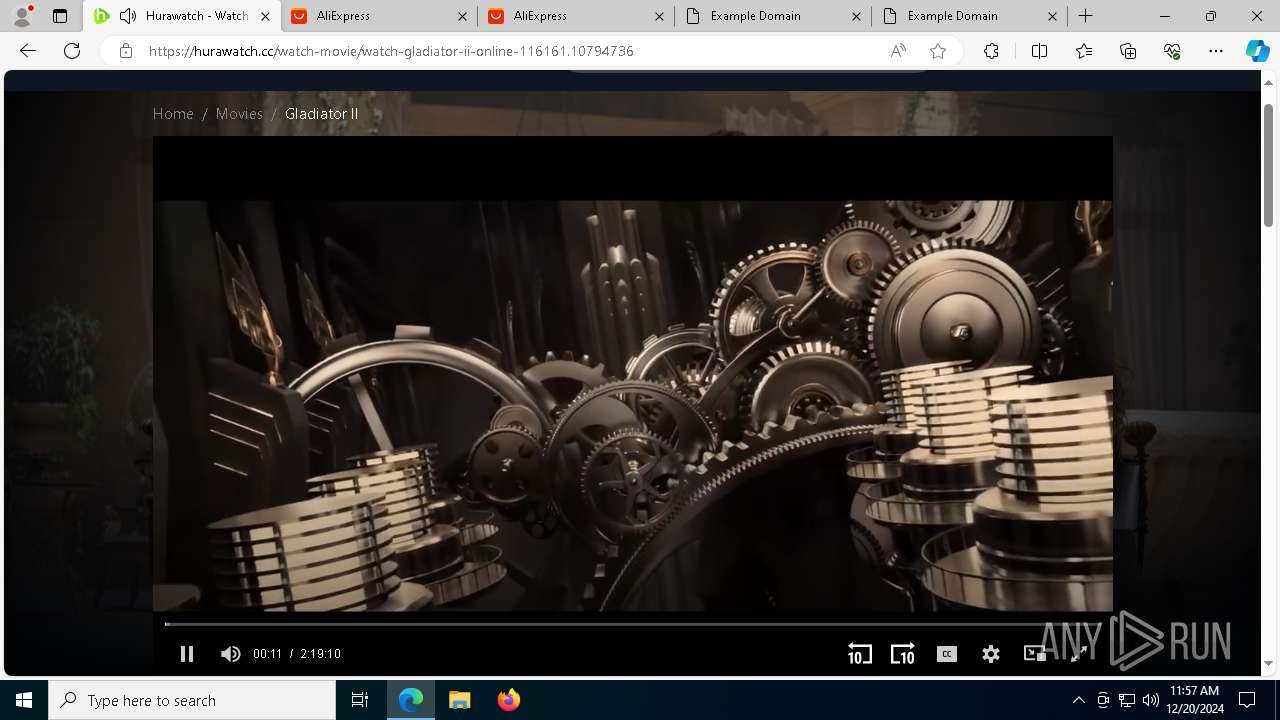
Task: Seek on the video progress bar
Action: [632, 624]
